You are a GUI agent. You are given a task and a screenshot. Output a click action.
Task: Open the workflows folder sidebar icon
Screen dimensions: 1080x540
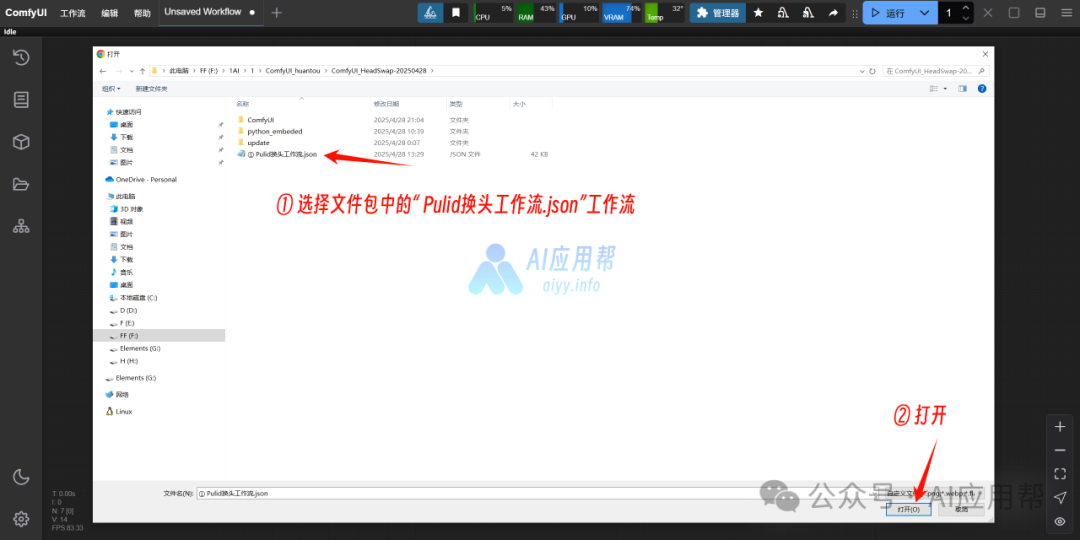click(21, 184)
